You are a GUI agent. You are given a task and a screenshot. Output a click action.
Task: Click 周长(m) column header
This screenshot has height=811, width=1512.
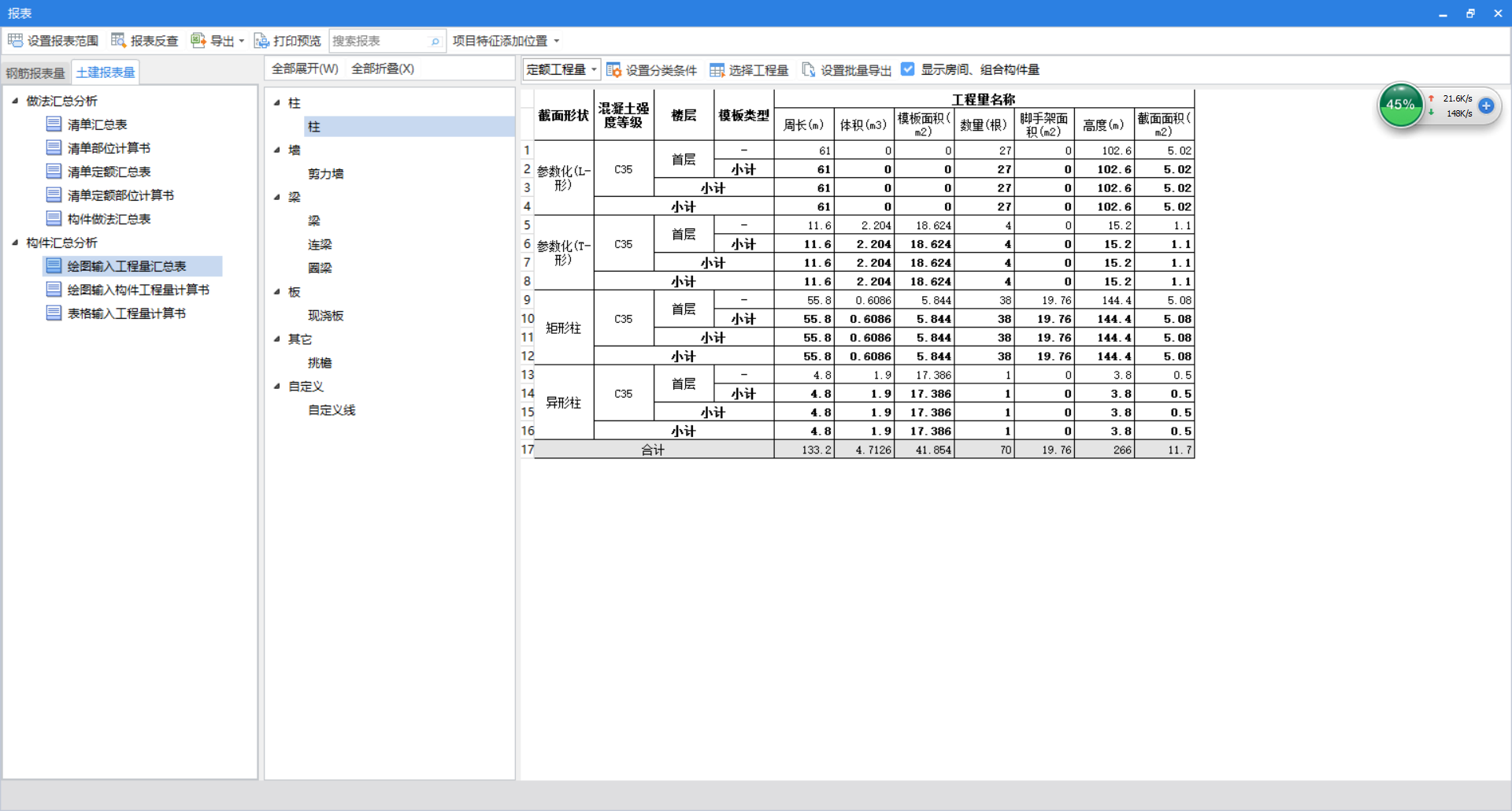[804, 124]
